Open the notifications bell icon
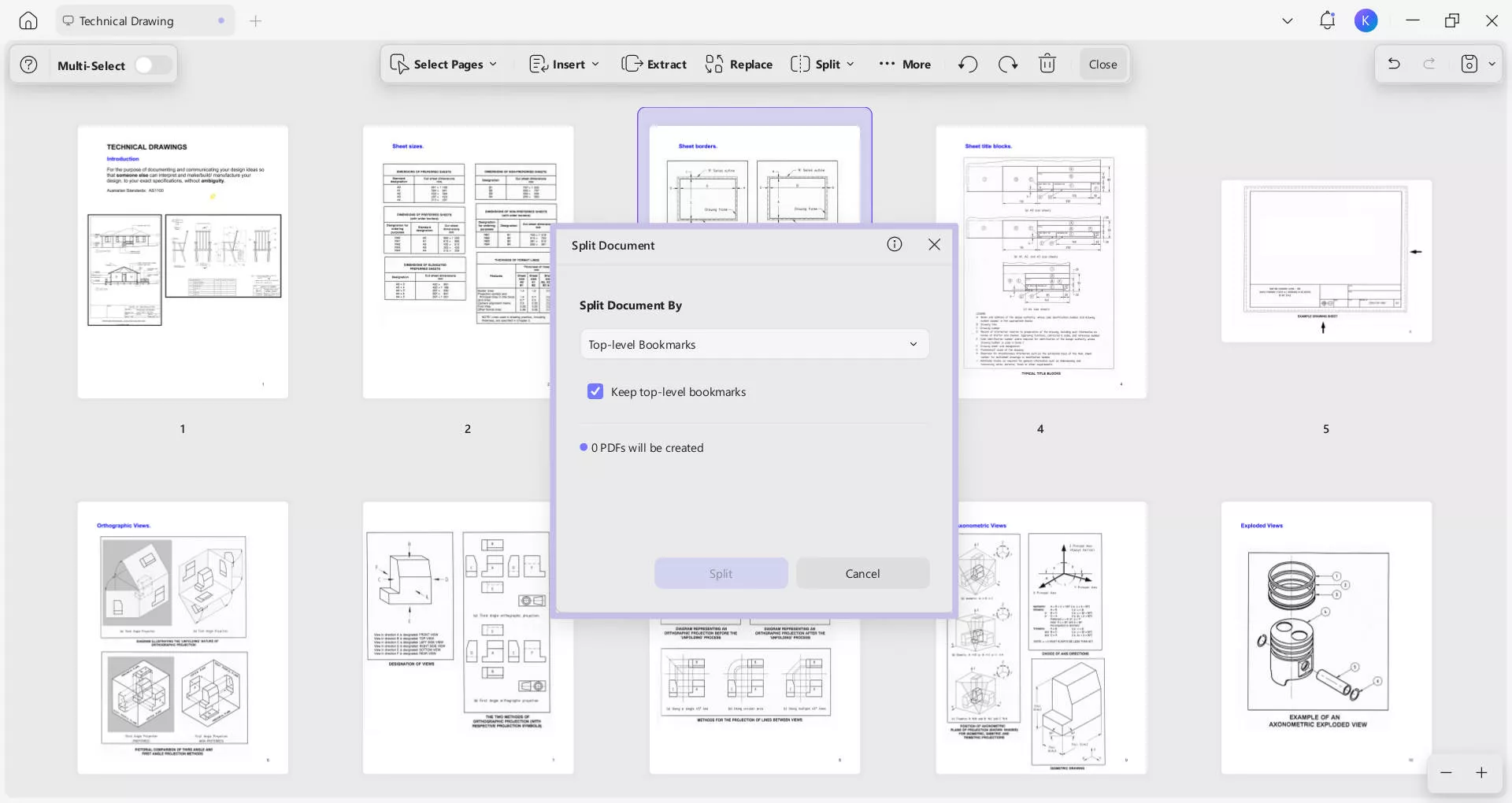1512x803 pixels. (1327, 20)
